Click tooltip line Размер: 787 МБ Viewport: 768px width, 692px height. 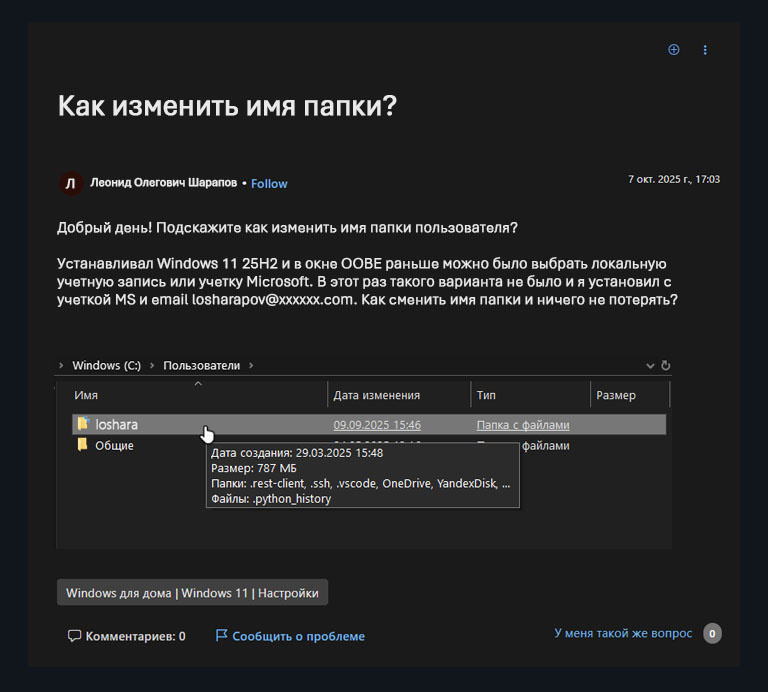254,468
